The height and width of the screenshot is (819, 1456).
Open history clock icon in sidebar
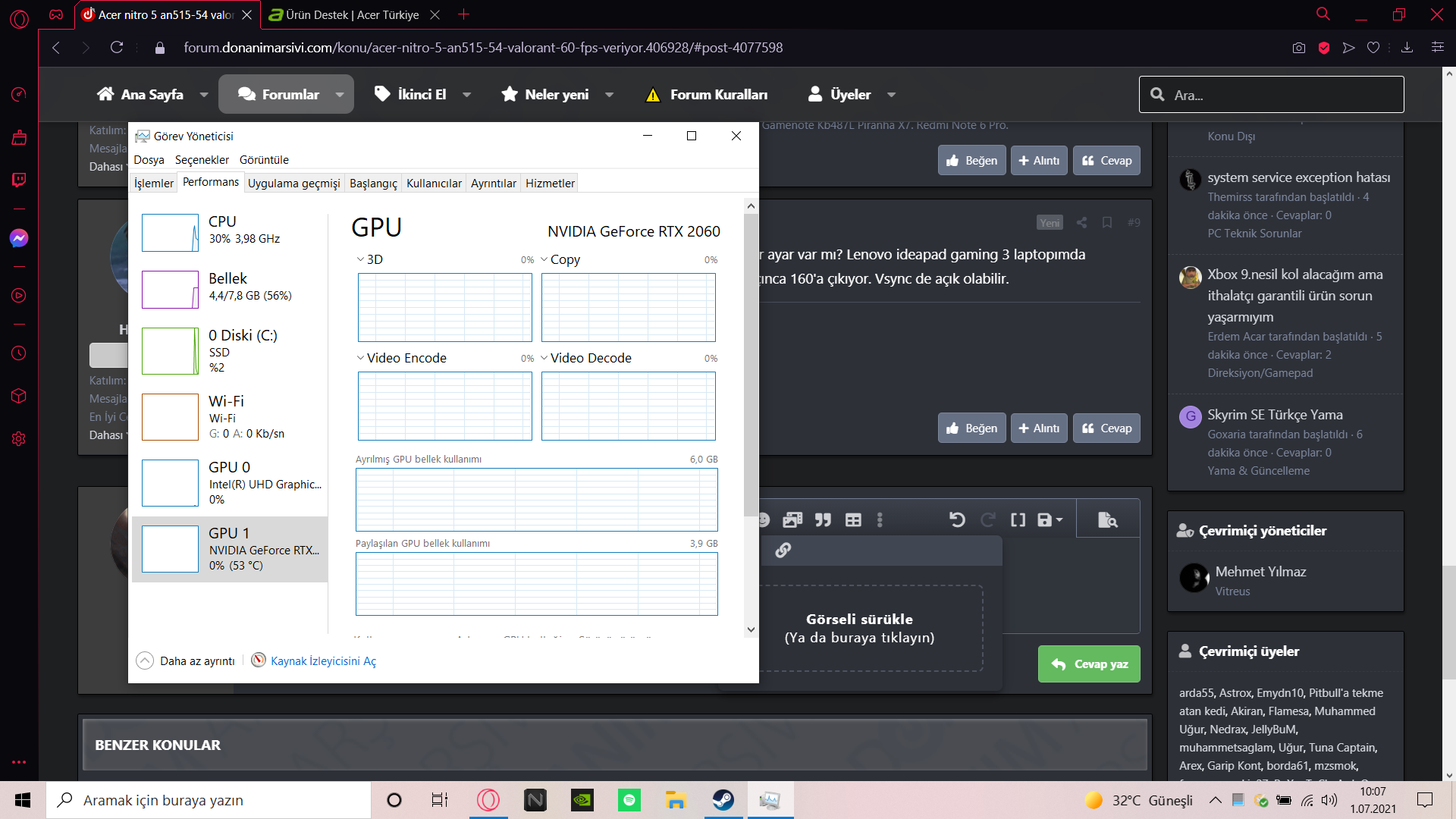[19, 353]
